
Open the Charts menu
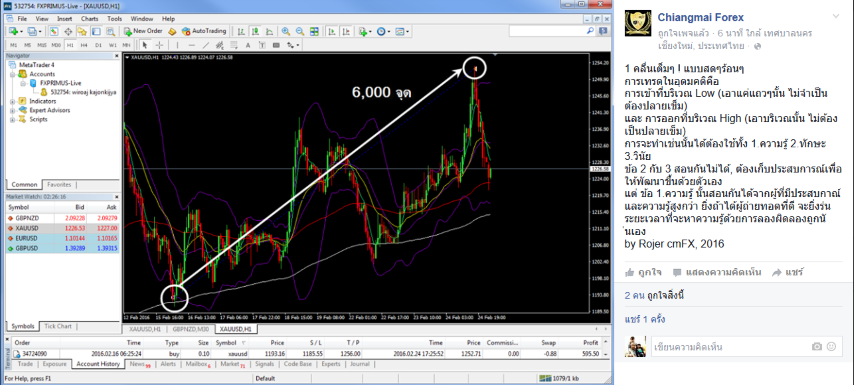89,19
